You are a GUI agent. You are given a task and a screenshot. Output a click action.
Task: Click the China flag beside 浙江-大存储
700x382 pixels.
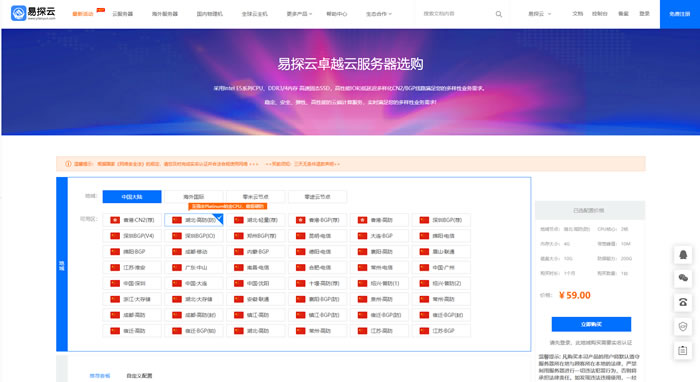click(x=115, y=299)
